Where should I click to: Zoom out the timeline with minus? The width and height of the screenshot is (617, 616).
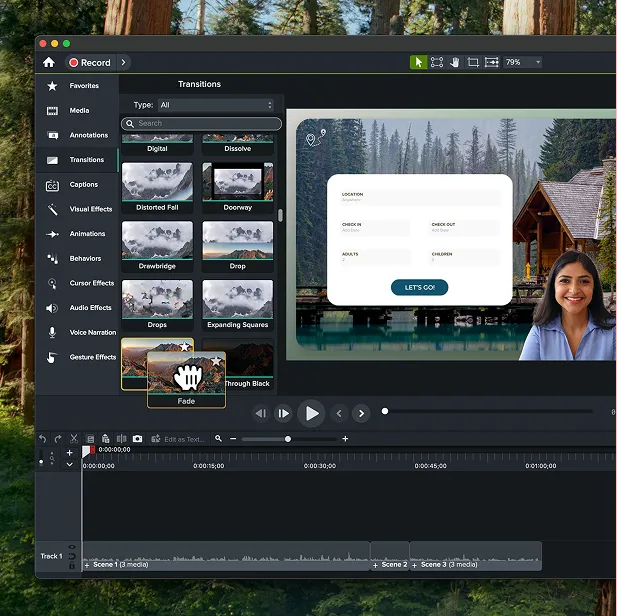[233, 439]
